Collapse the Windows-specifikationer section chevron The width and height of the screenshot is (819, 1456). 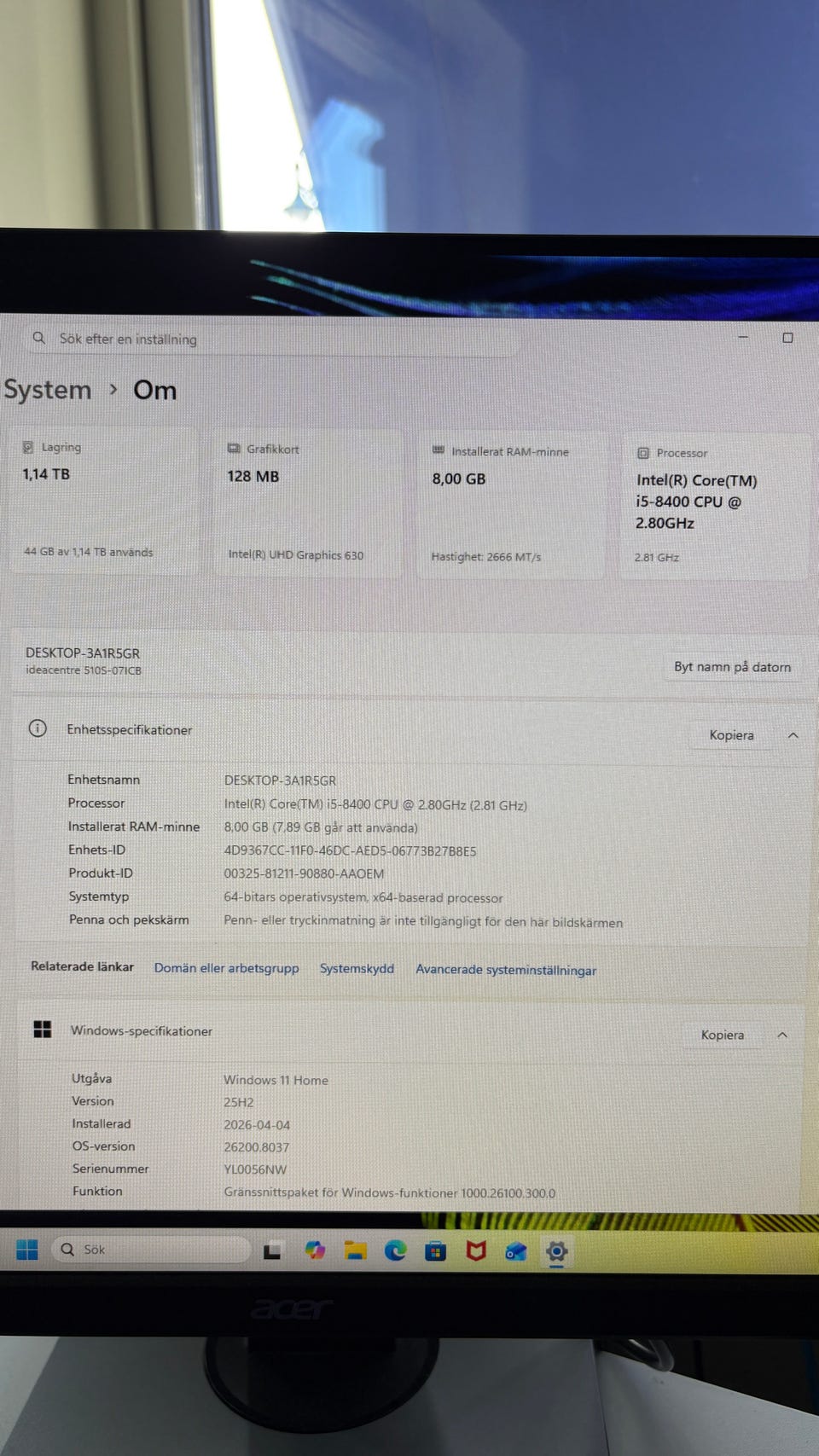click(782, 1035)
